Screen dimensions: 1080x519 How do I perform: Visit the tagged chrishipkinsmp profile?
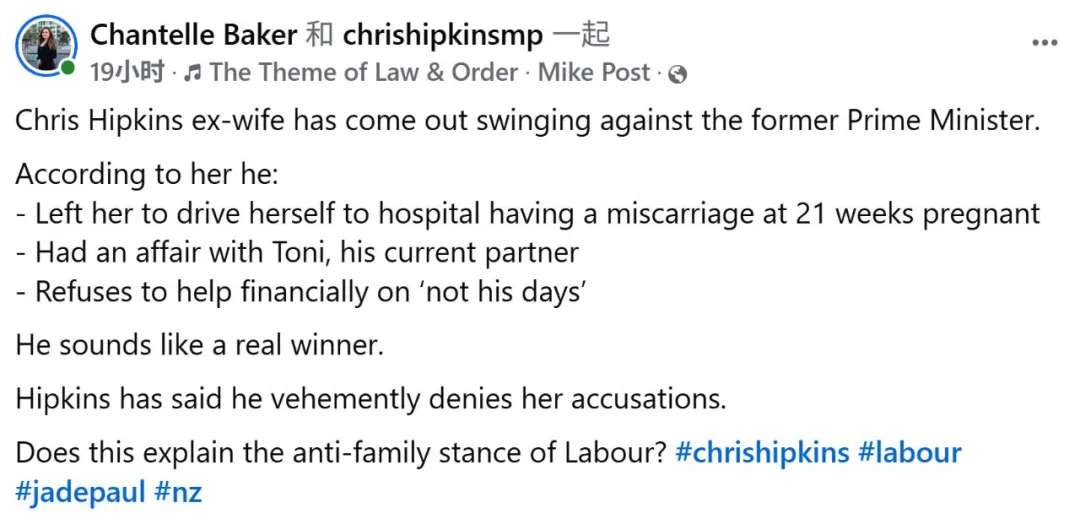(x=443, y=36)
